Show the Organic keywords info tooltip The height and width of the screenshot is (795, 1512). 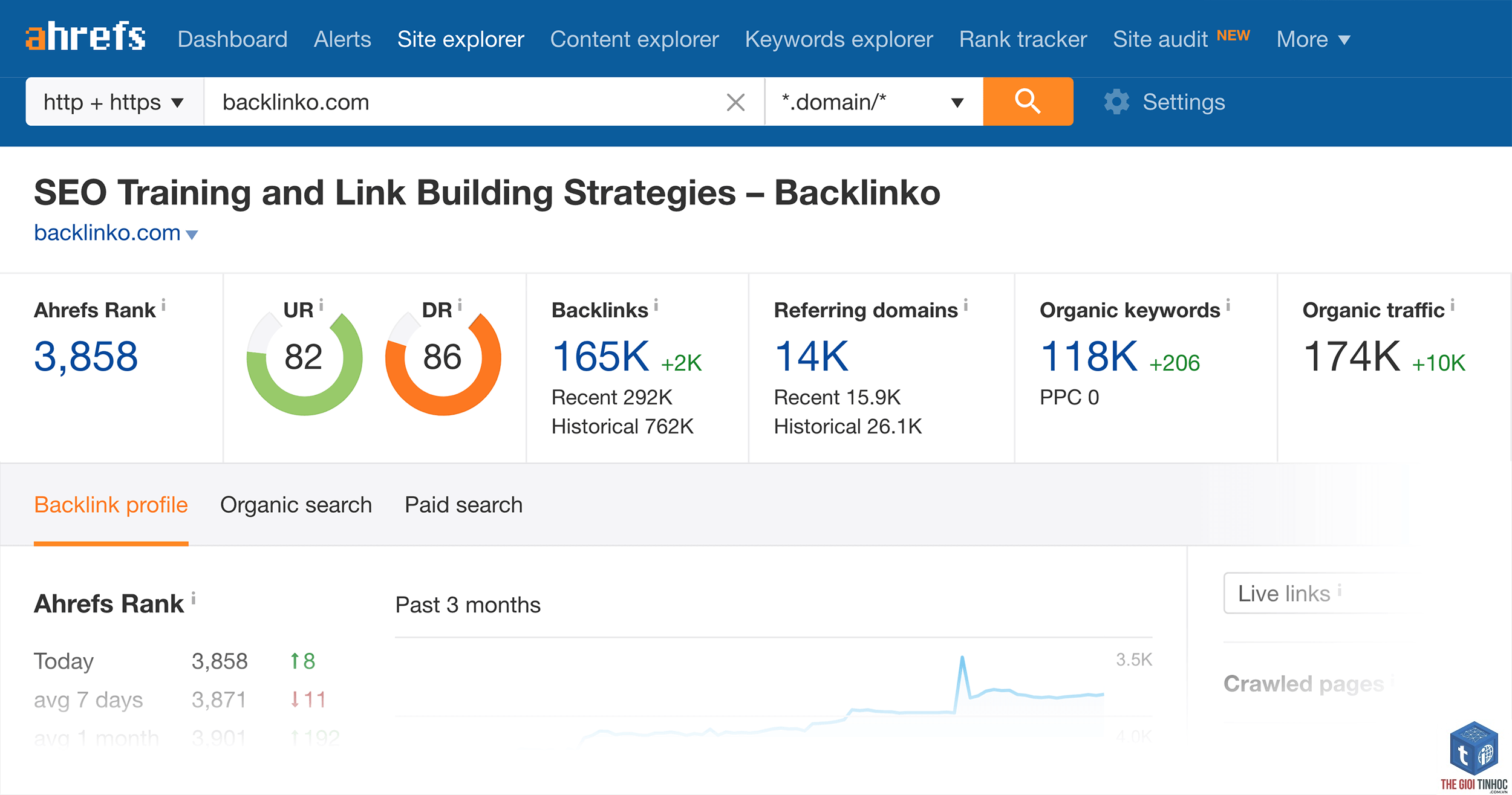click(x=1228, y=306)
